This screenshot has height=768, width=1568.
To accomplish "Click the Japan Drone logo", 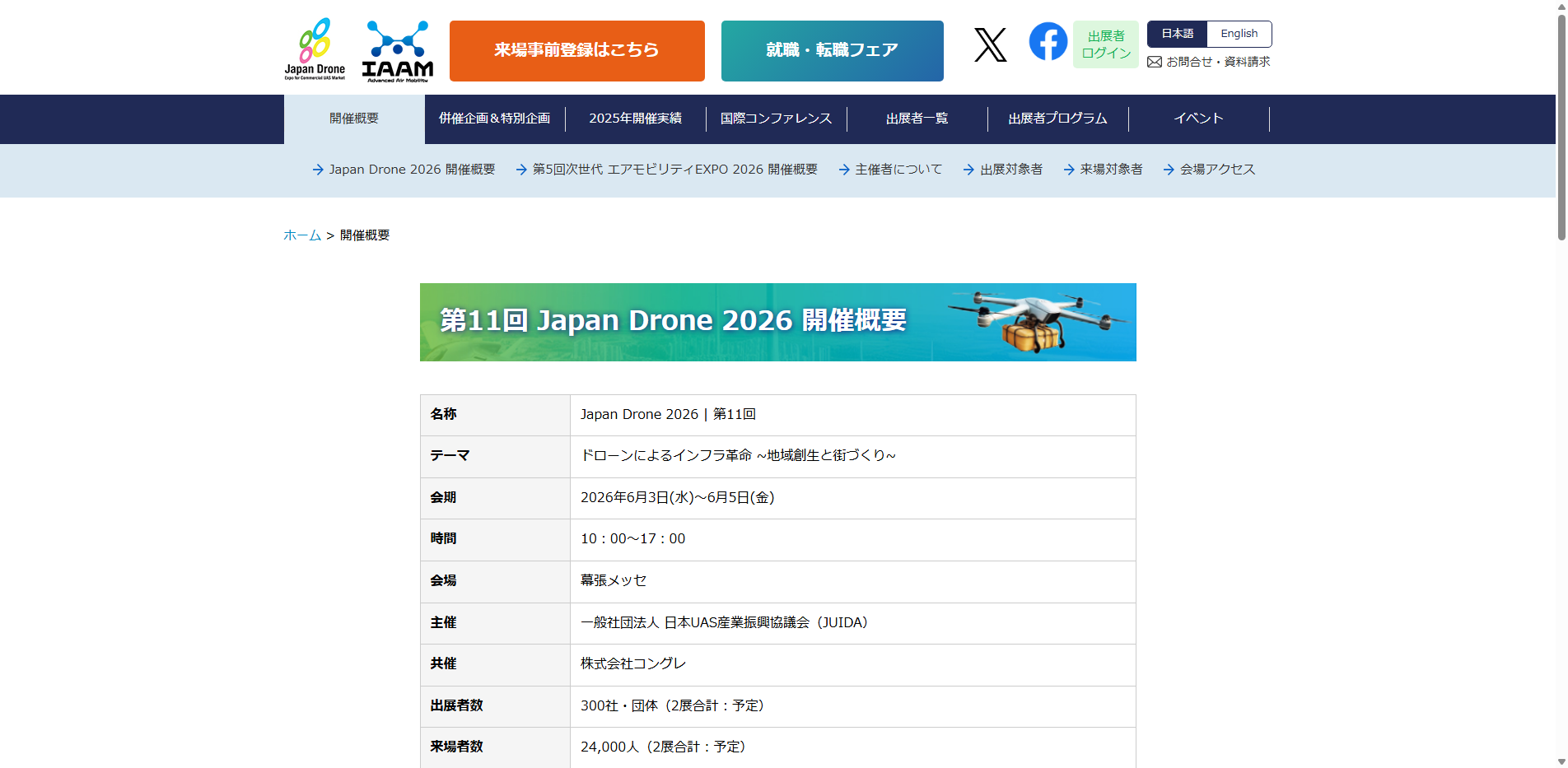I will tap(315, 49).
